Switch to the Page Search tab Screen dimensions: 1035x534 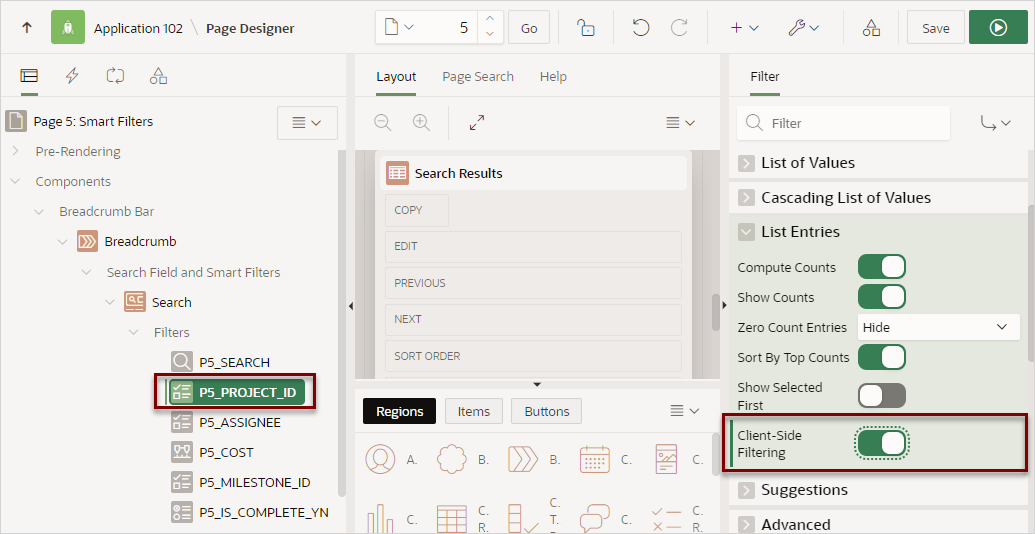[478, 77]
